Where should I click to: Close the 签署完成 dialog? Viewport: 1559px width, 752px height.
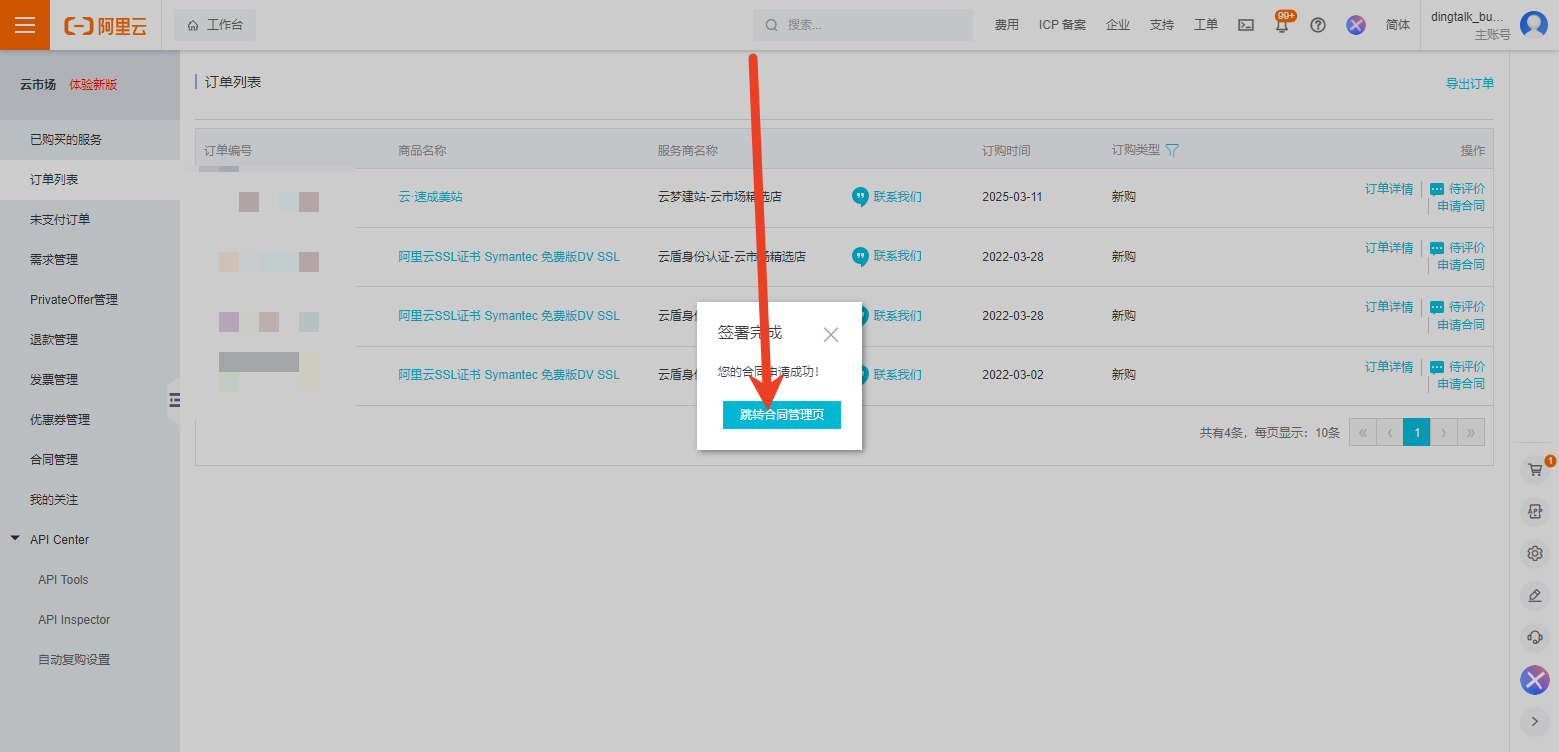click(831, 335)
